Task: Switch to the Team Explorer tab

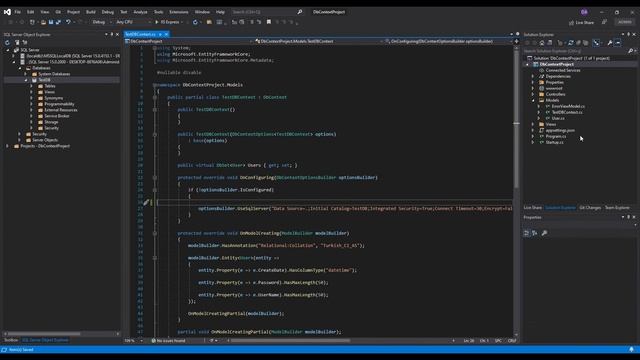Action: pos(617,208)
